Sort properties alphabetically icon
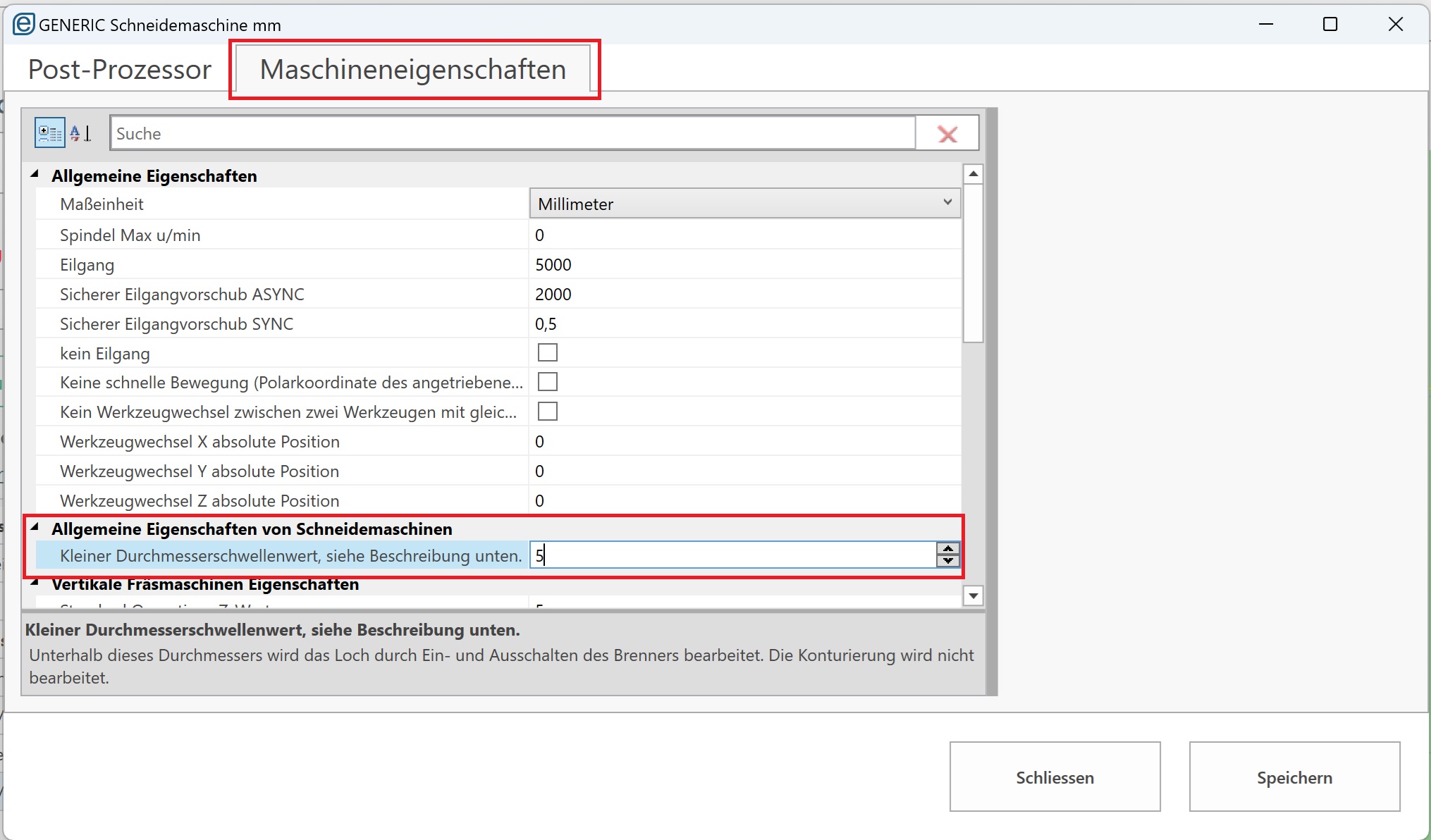Viewport: 1431px width, 840px height. 81,132
